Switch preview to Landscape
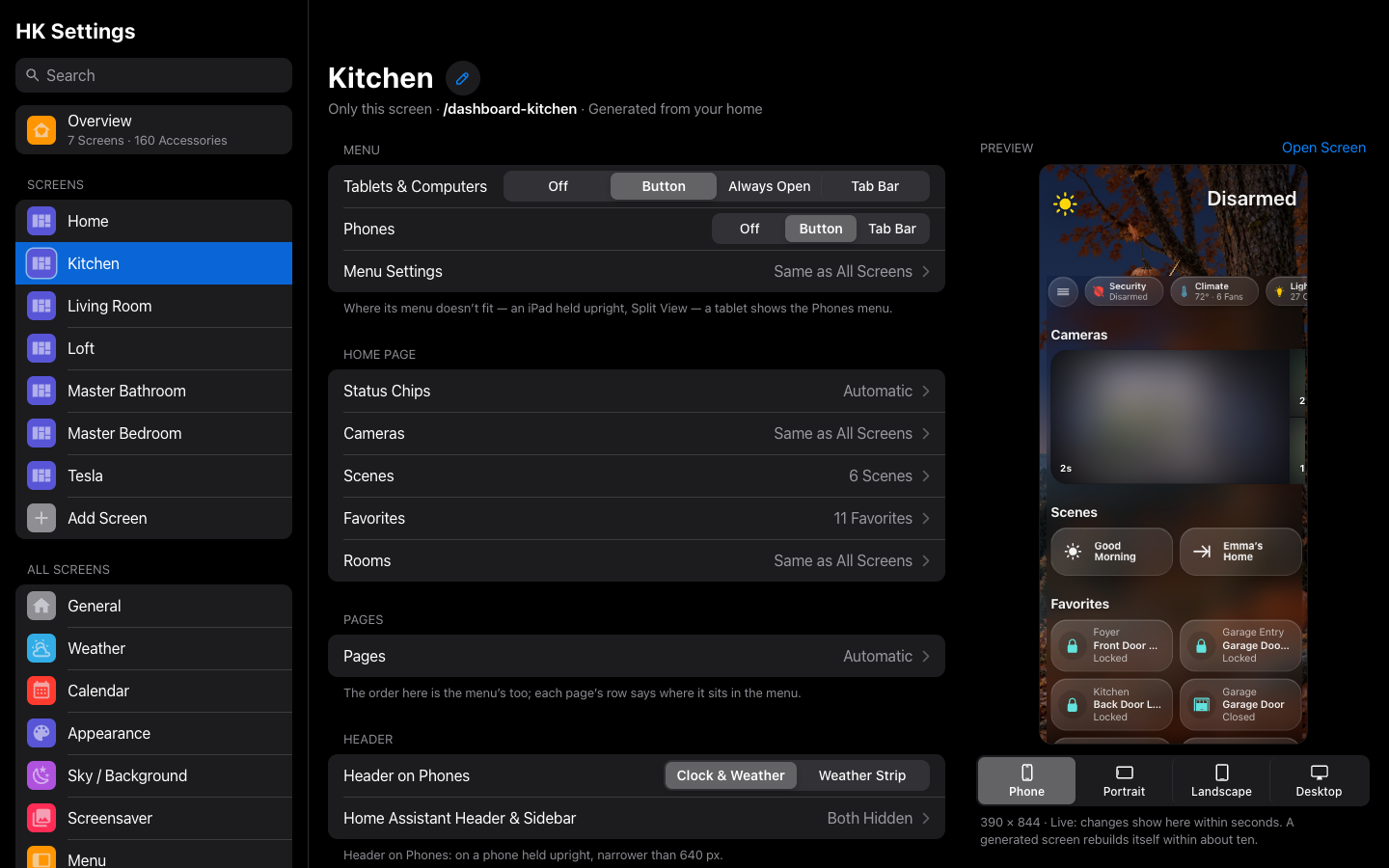The image size is (1389, 868). 1221,780
